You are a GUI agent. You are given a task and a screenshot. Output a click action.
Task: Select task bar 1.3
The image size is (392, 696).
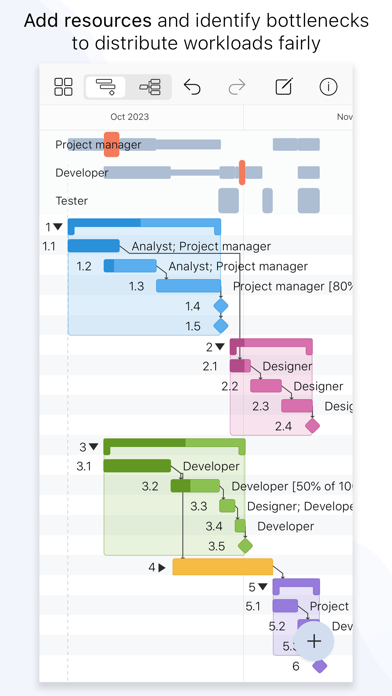point(188,286)
